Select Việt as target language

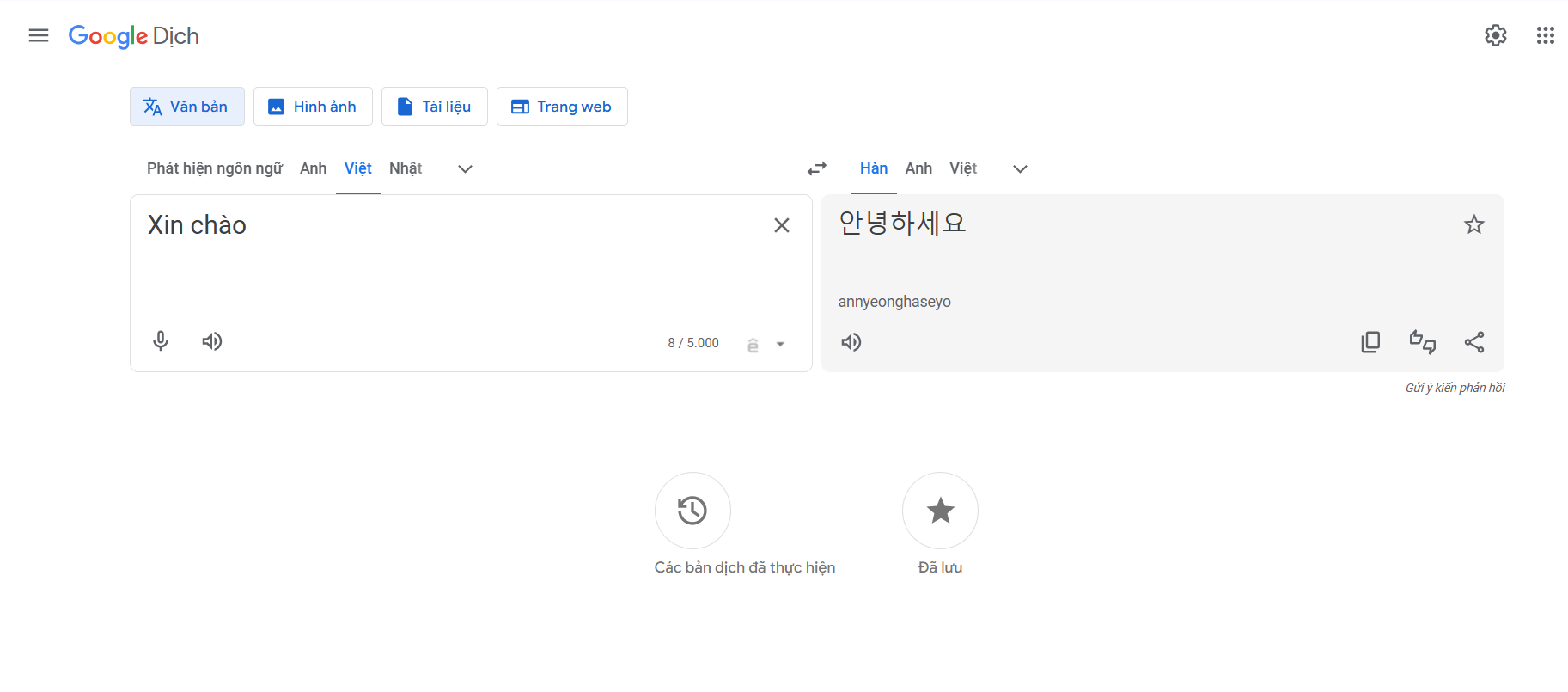pos(963,168)
